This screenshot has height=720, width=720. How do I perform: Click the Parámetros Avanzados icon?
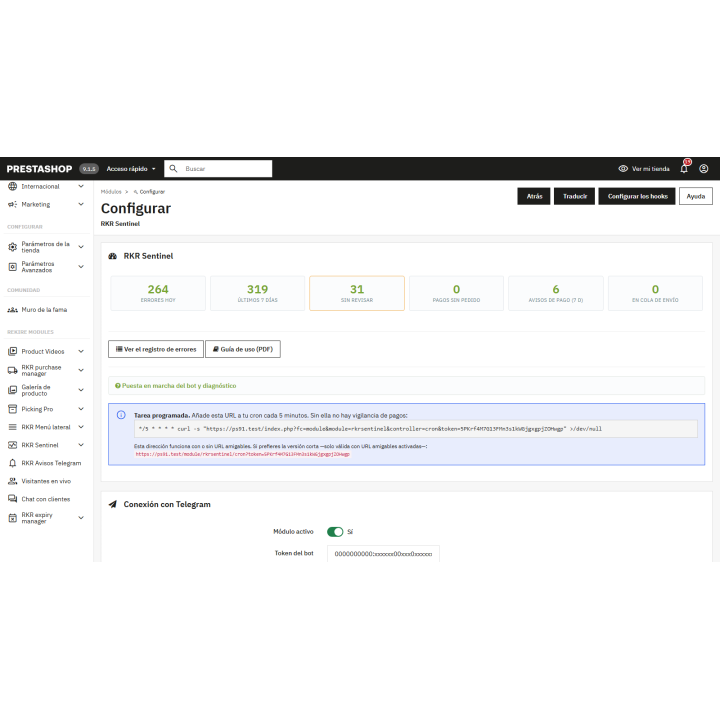pyautogui.click(x=12, y=267)
